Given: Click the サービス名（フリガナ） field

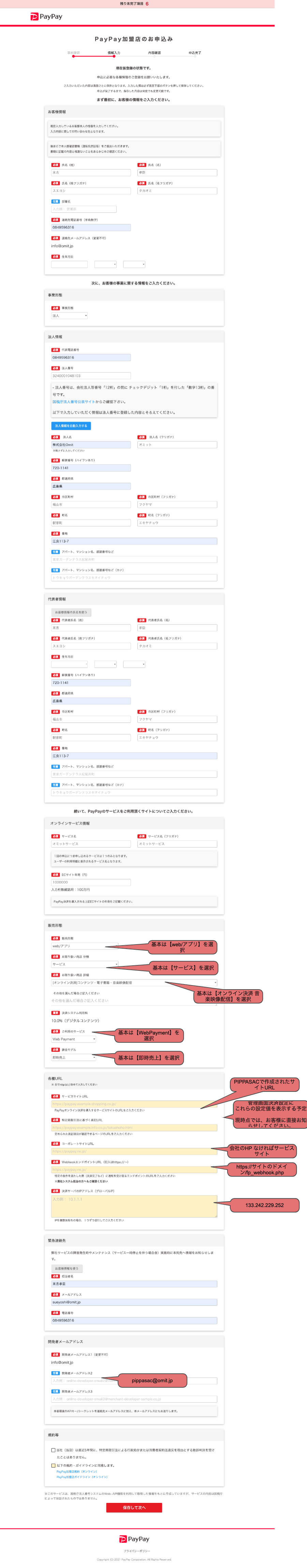Looking at the screenshot, I should 177,844.
